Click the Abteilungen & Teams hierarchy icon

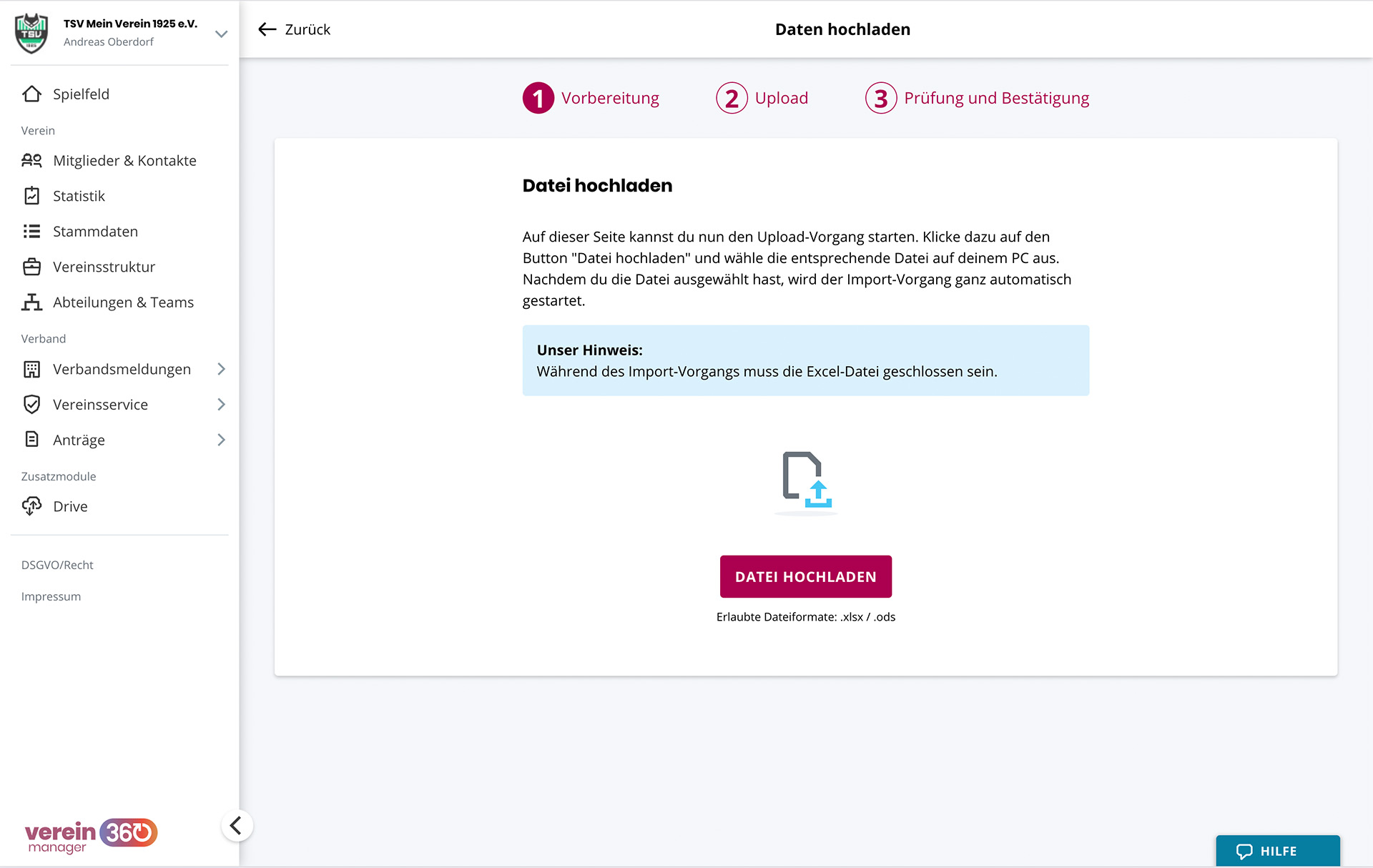[31, 302]
